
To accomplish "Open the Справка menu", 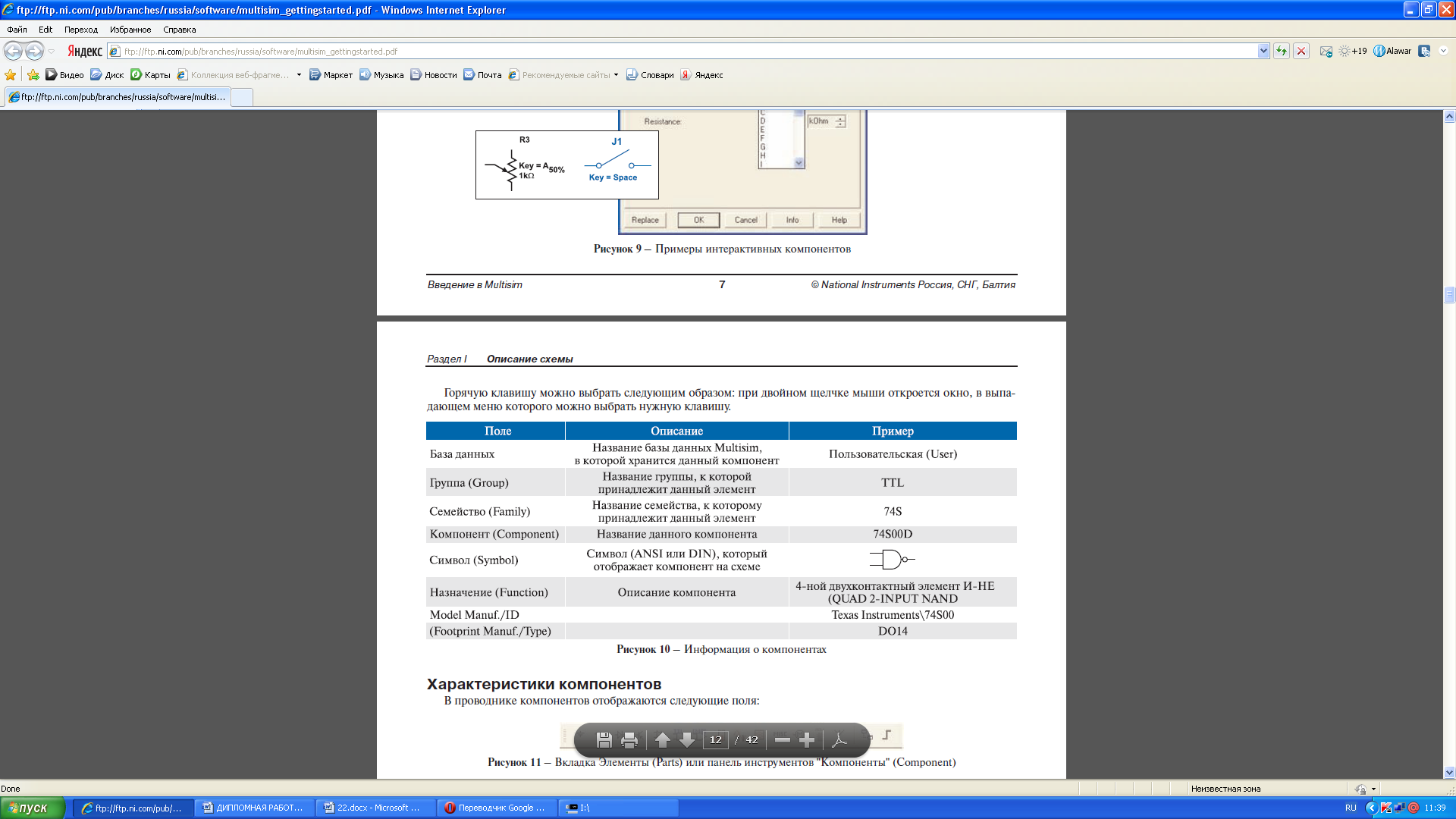I will [x=180, y=30].
